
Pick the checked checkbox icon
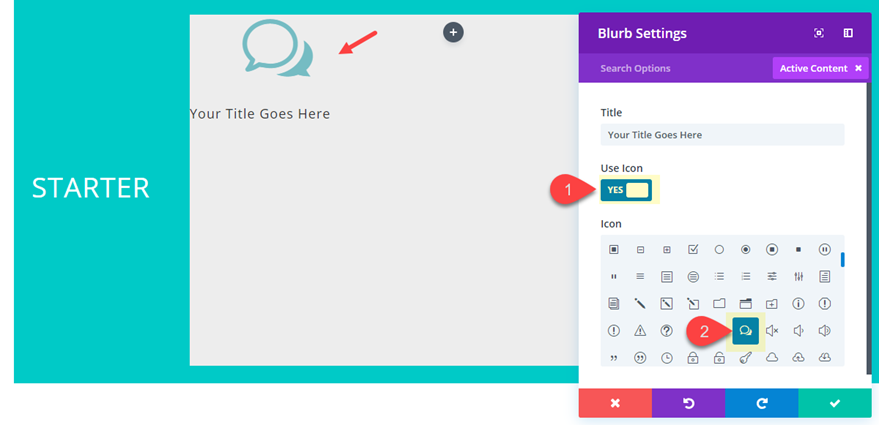(693, 250)
